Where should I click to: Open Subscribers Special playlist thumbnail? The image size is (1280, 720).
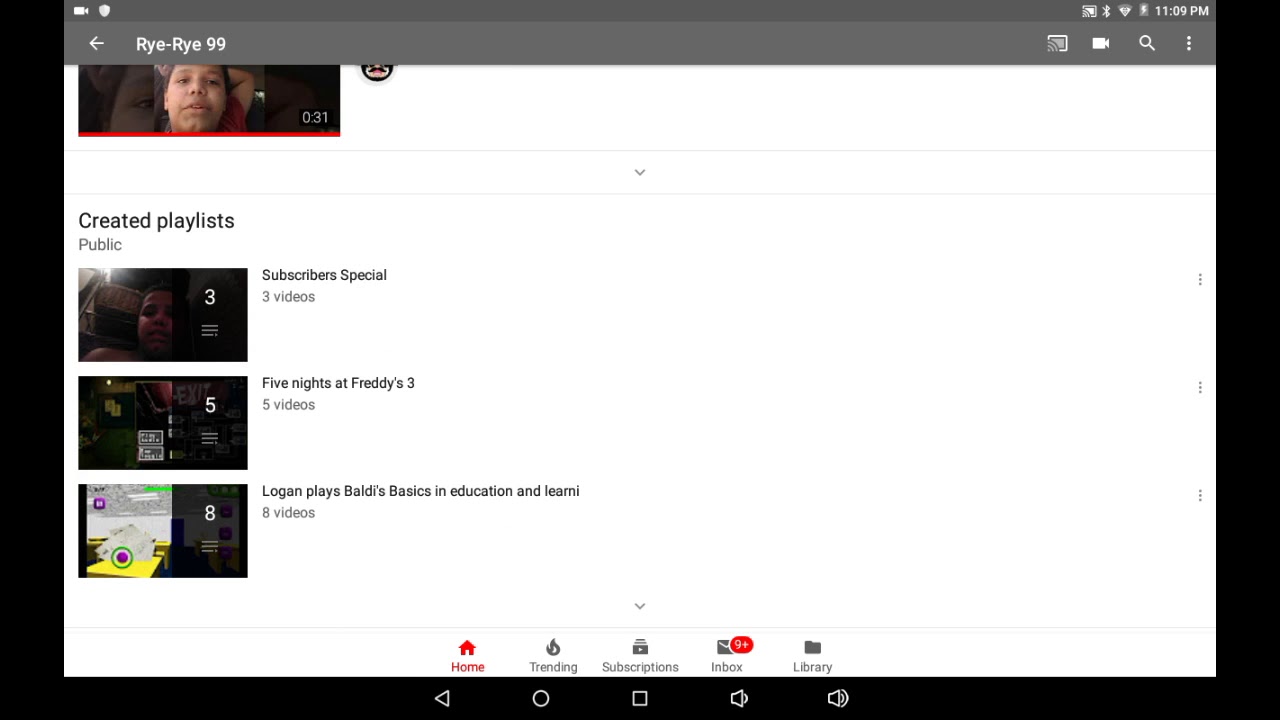(x=163, y=315)
